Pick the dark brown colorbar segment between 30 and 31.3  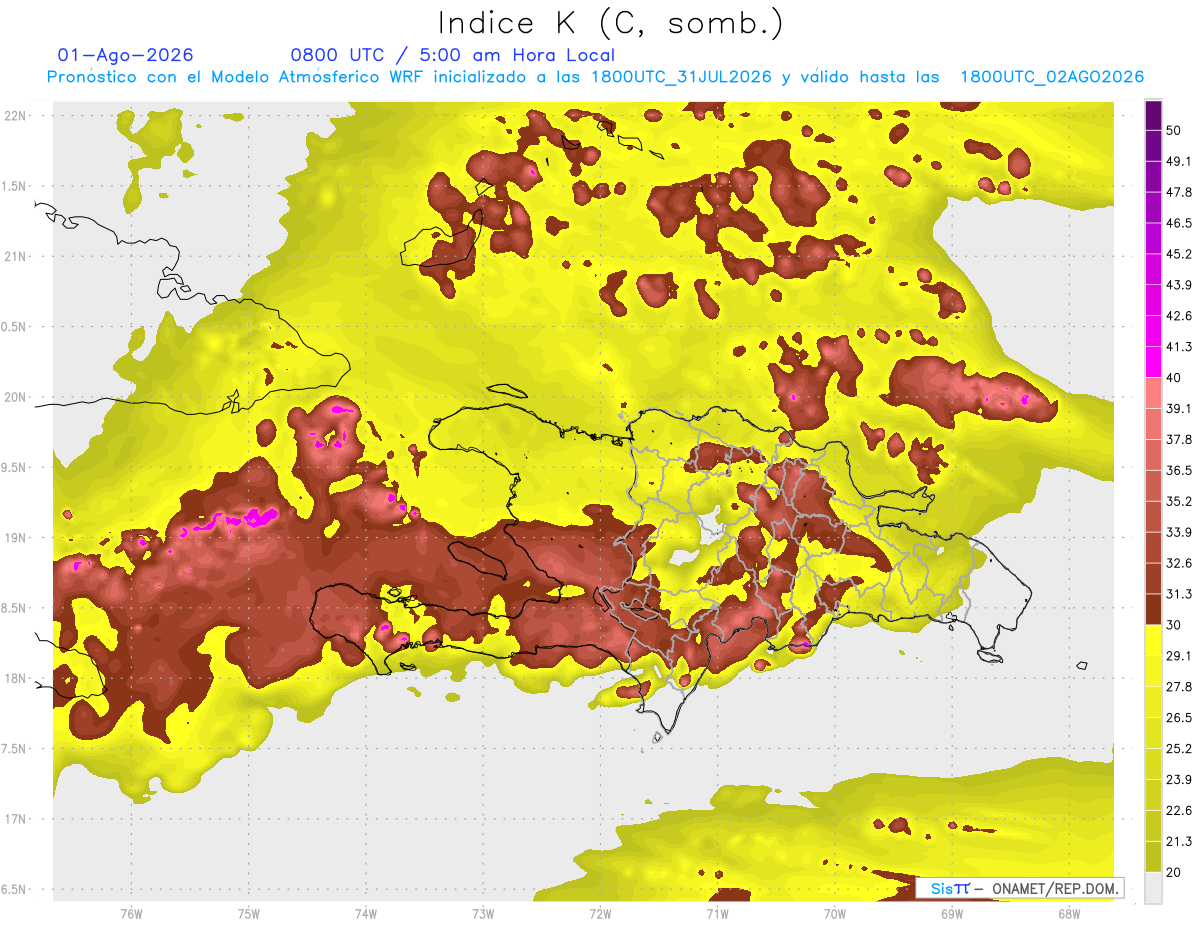tap(1153, 610)
